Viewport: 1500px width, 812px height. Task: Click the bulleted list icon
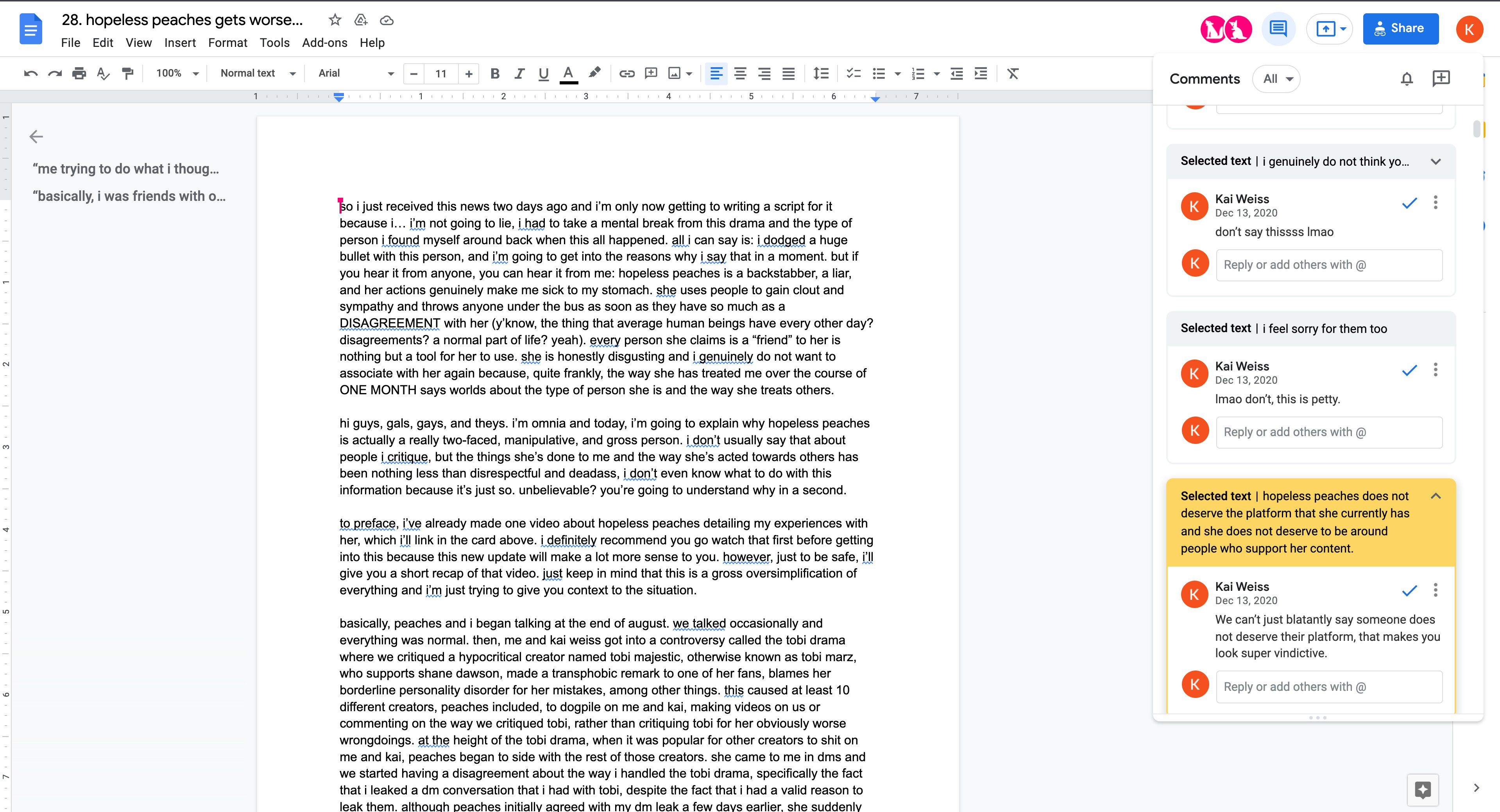(879, 73)
